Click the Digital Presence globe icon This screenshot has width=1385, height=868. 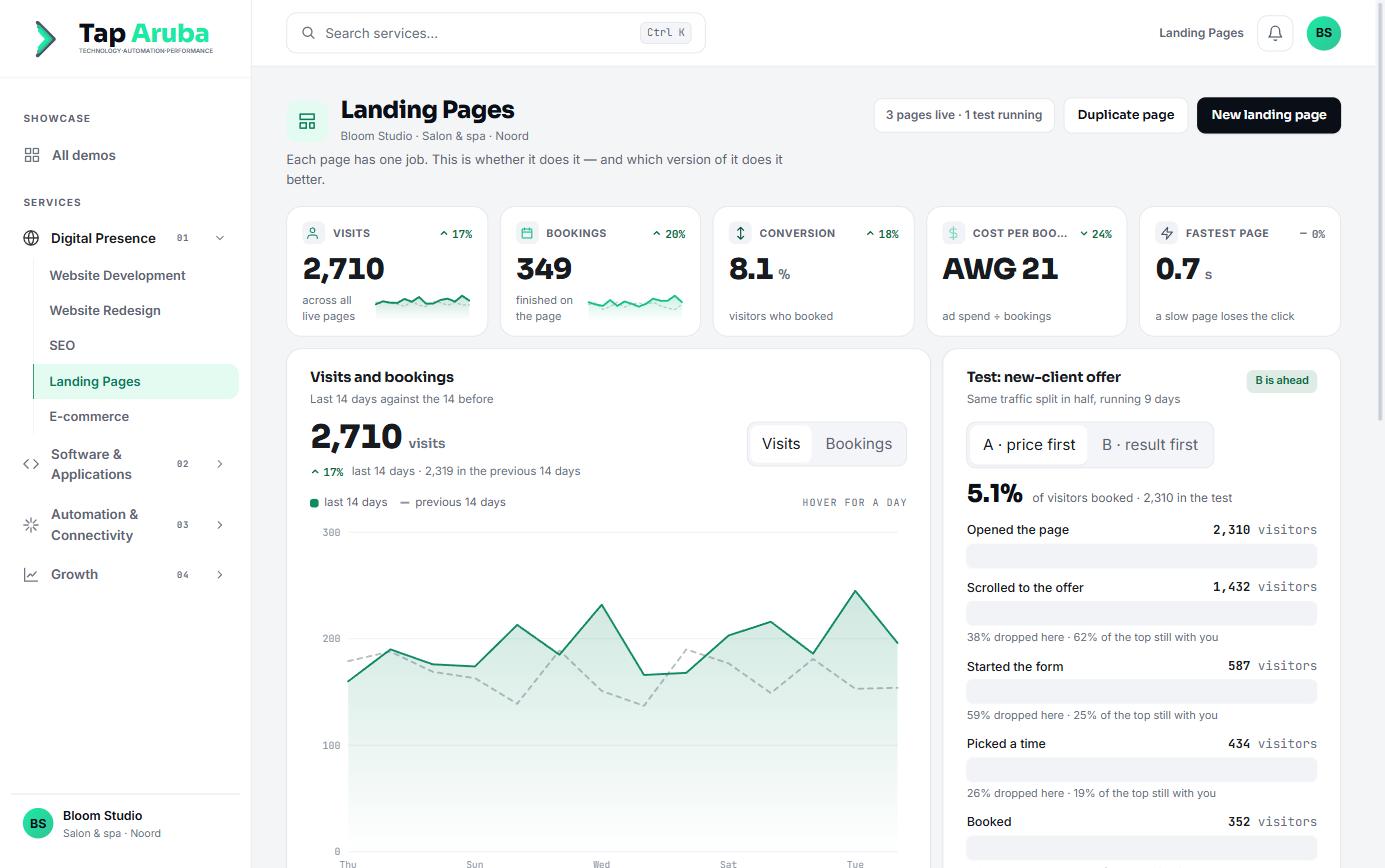31,238
